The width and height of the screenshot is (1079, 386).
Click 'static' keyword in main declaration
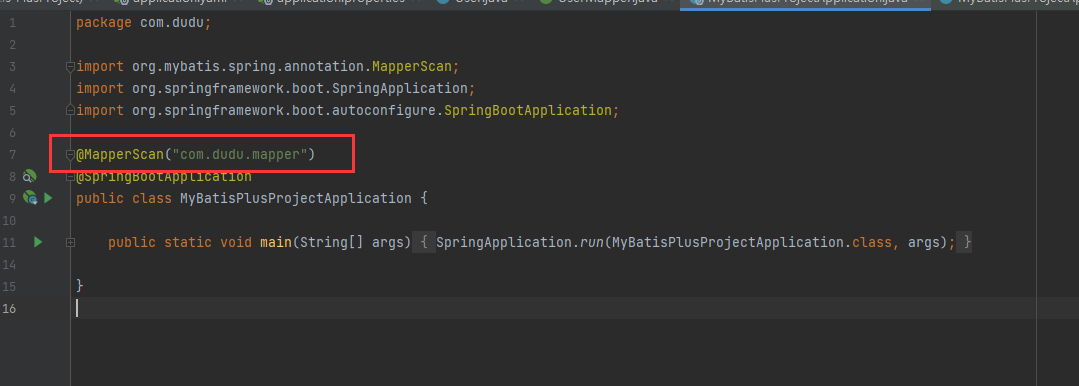[x=188, y=242]
